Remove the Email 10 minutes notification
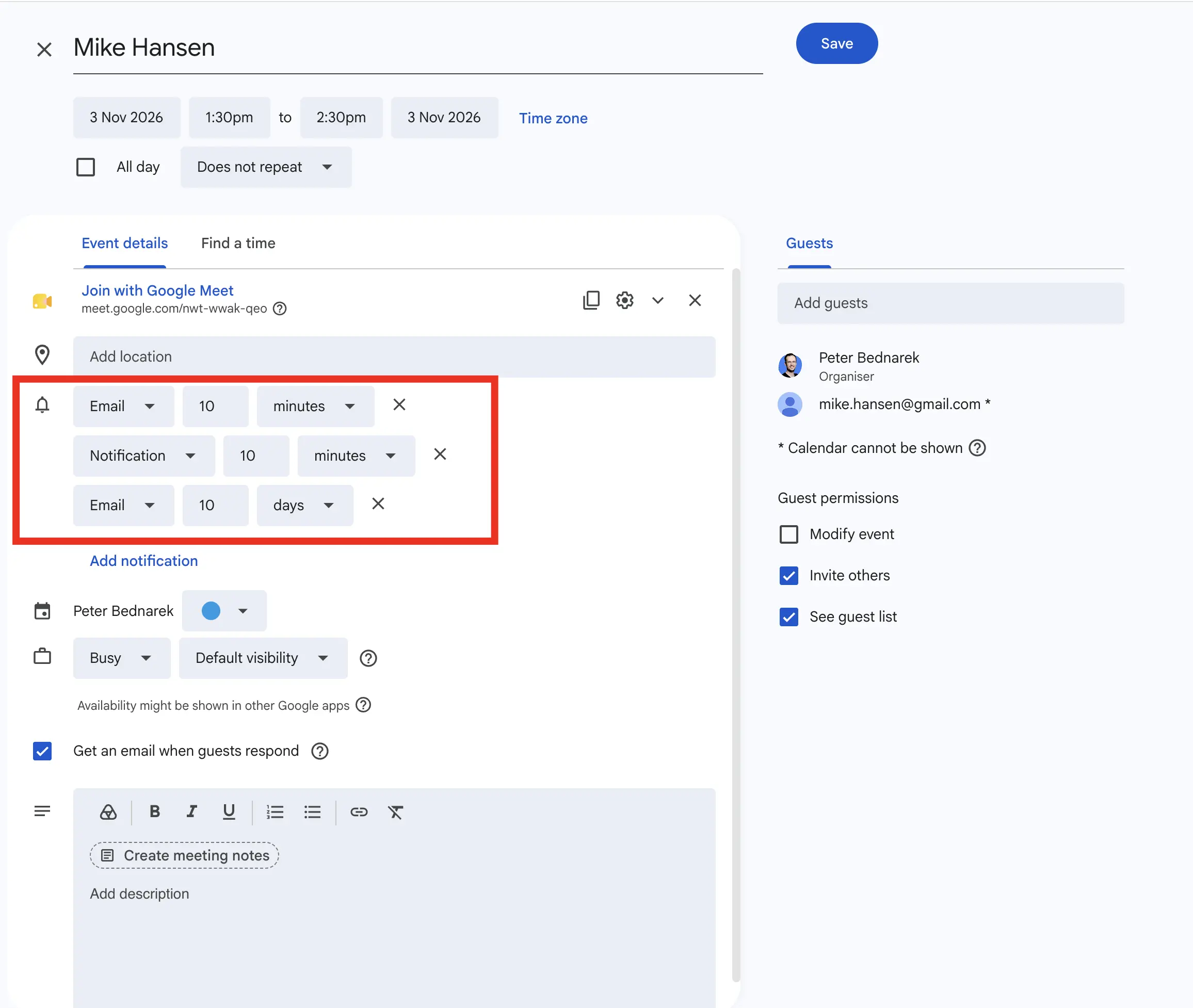The width and height of the screenshot is (1193, 1008). pyautogui.click(x=399, y=404)
